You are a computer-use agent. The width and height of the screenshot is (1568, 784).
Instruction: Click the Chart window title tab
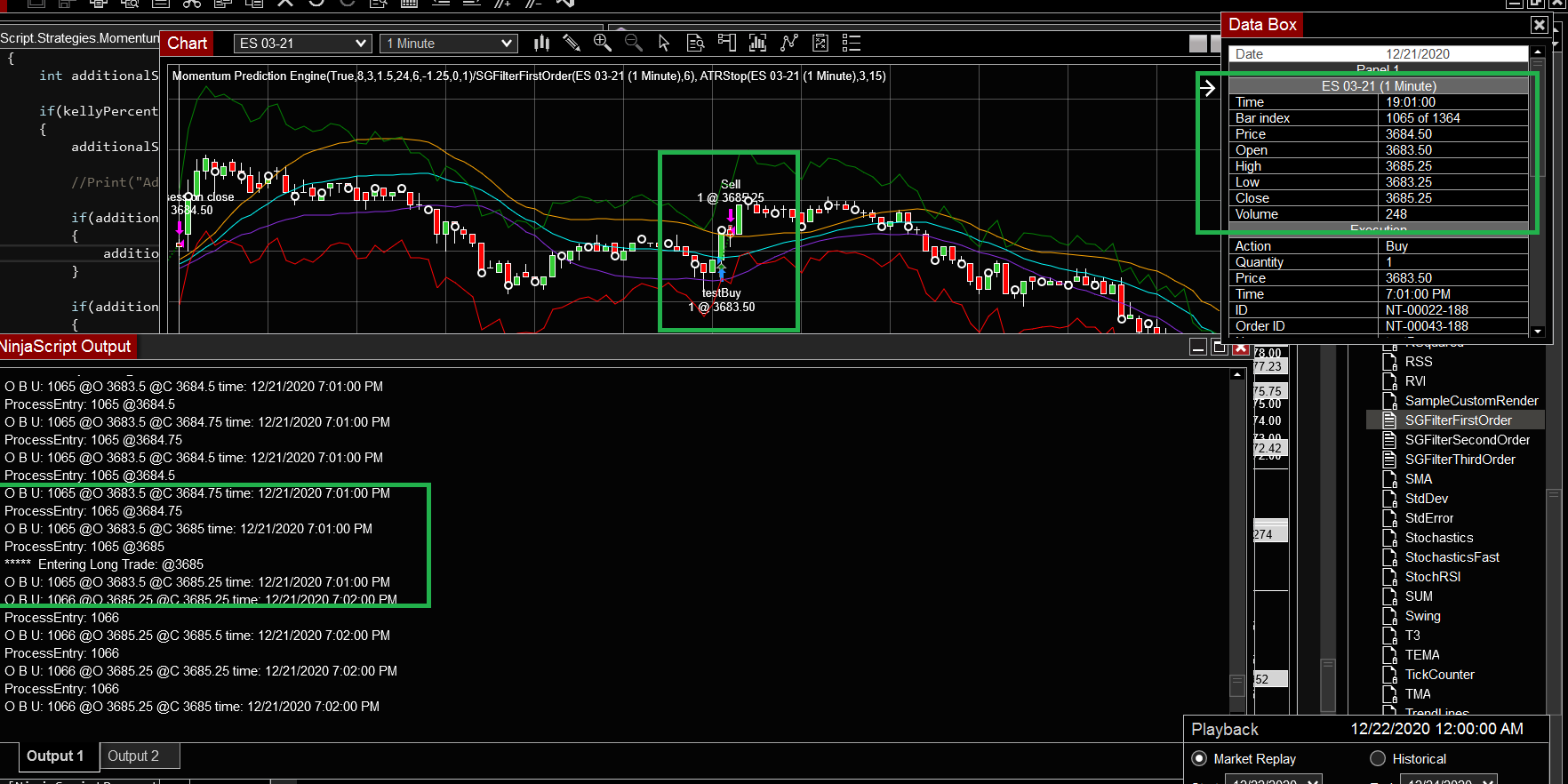pyautogui.click(x=187, y=43)
